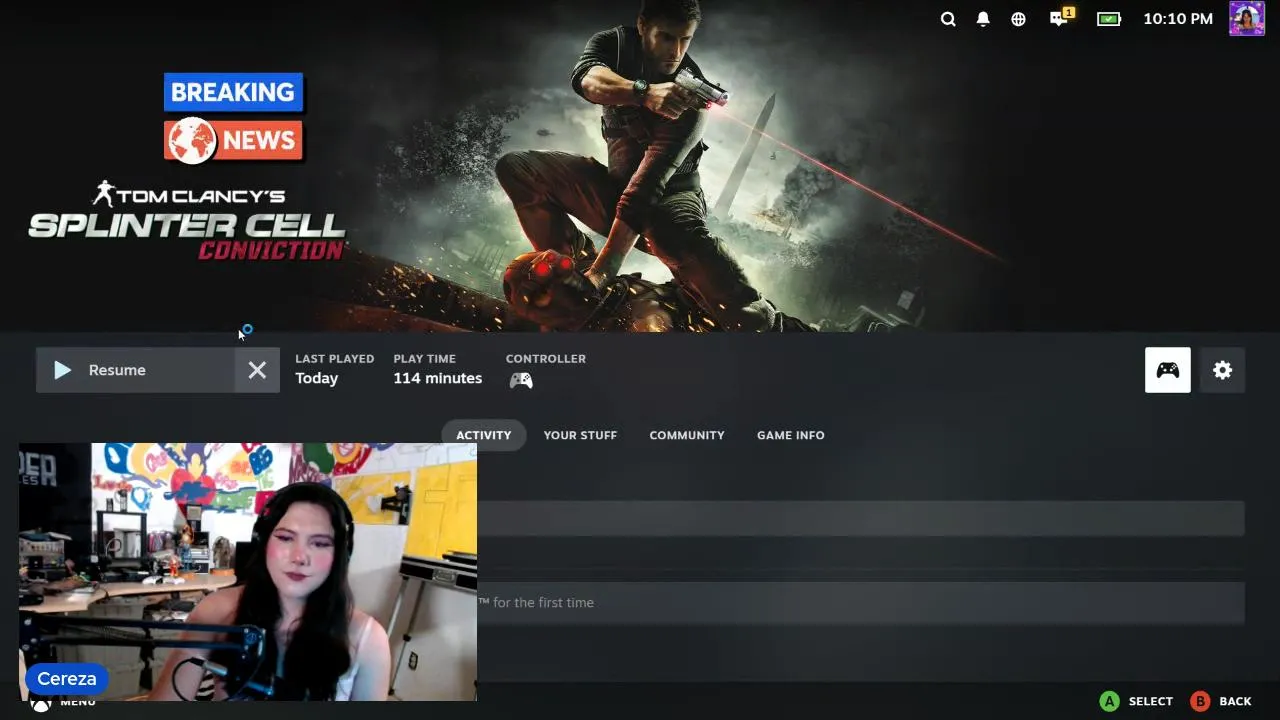The width and height of the screenshot is (1280, 720).
Task: Click the Resume play button
Action: pyautogui.click(x=135, y=370)
